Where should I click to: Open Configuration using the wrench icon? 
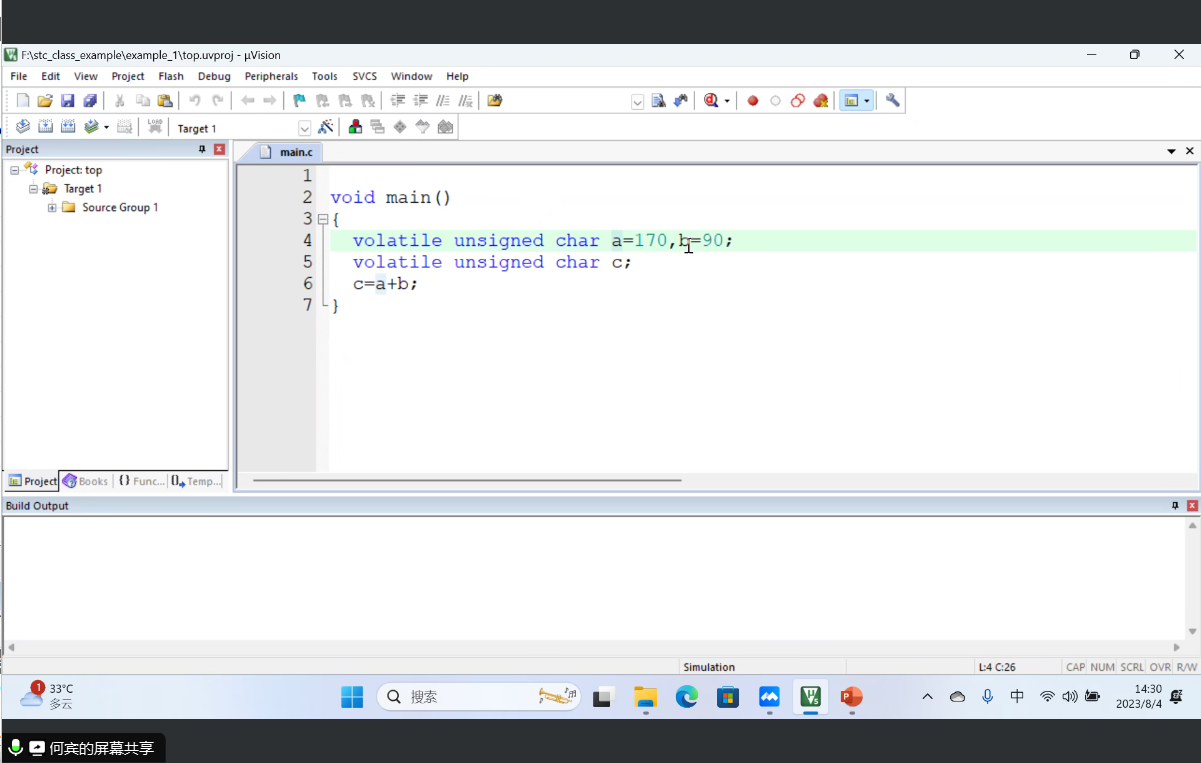point(893,100)
